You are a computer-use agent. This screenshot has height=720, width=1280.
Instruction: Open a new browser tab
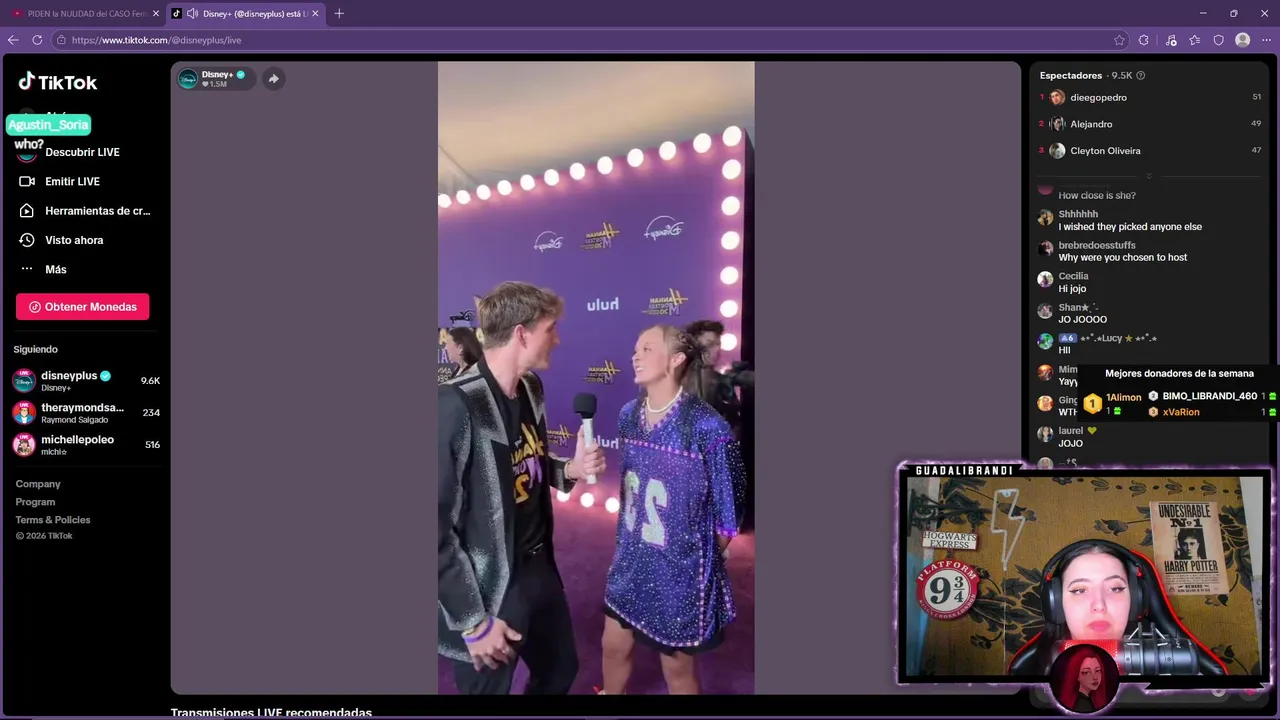(x=339, y=14)
